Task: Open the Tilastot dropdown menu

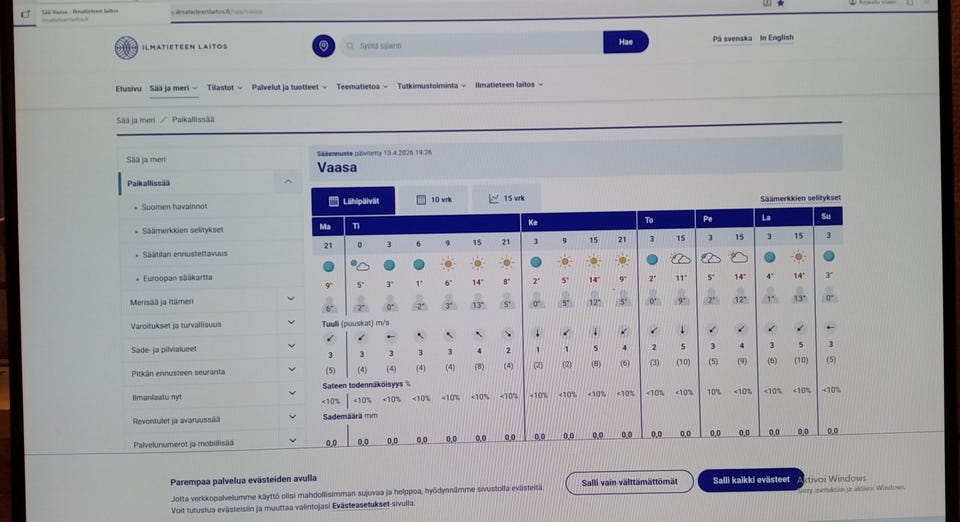Action: click(x=224, y=88)
